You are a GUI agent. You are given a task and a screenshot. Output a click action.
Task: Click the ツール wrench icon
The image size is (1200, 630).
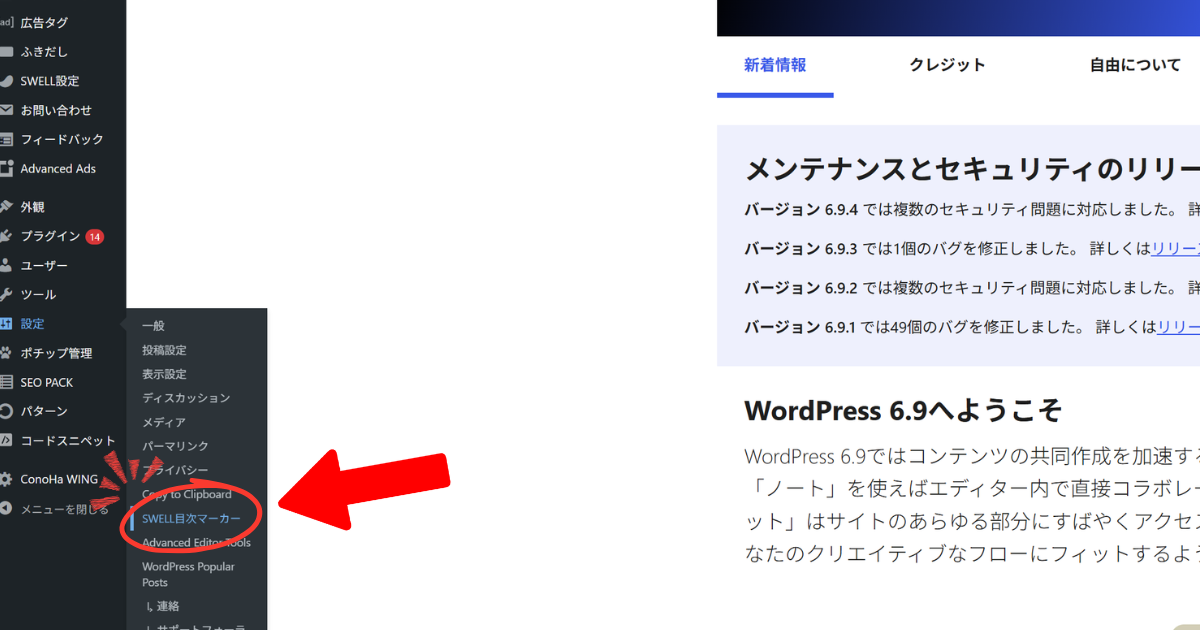tap(6, 295)
